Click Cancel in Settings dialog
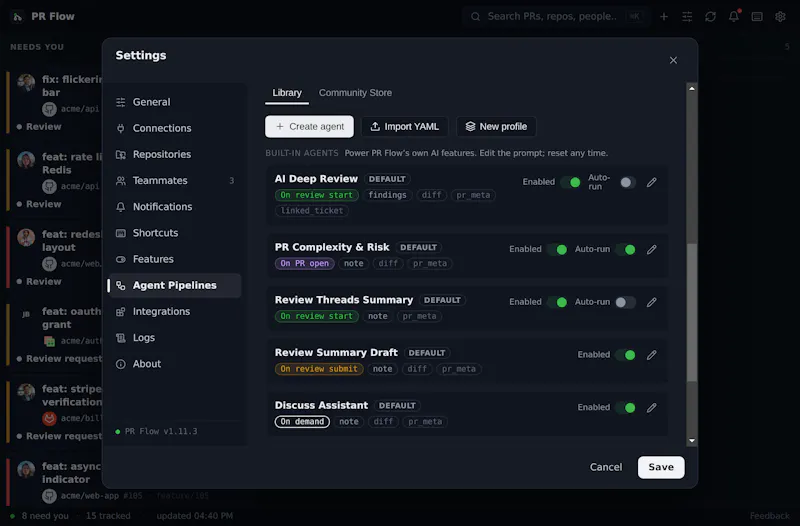Viewport: 800px width, 526px height. 606,467
